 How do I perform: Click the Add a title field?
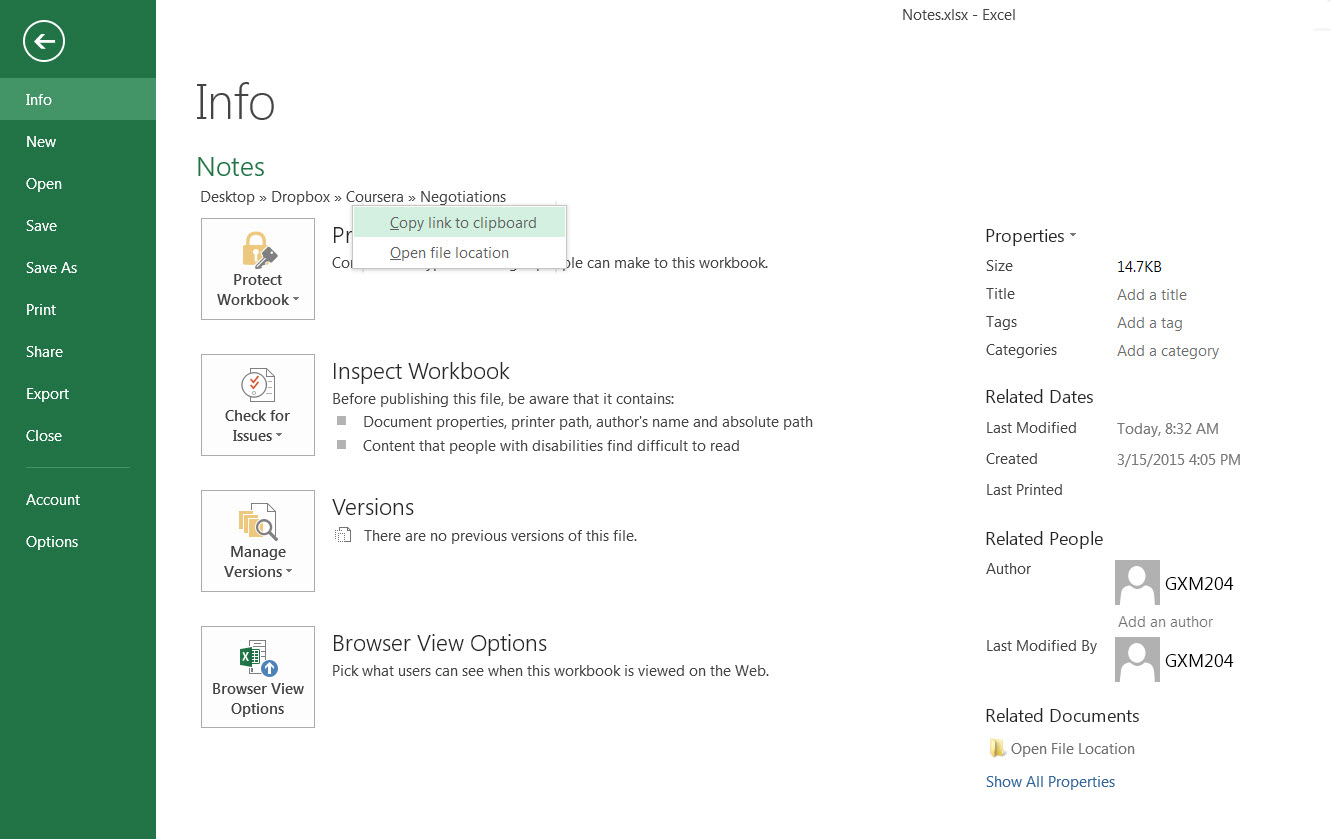tap(1151, 295)
